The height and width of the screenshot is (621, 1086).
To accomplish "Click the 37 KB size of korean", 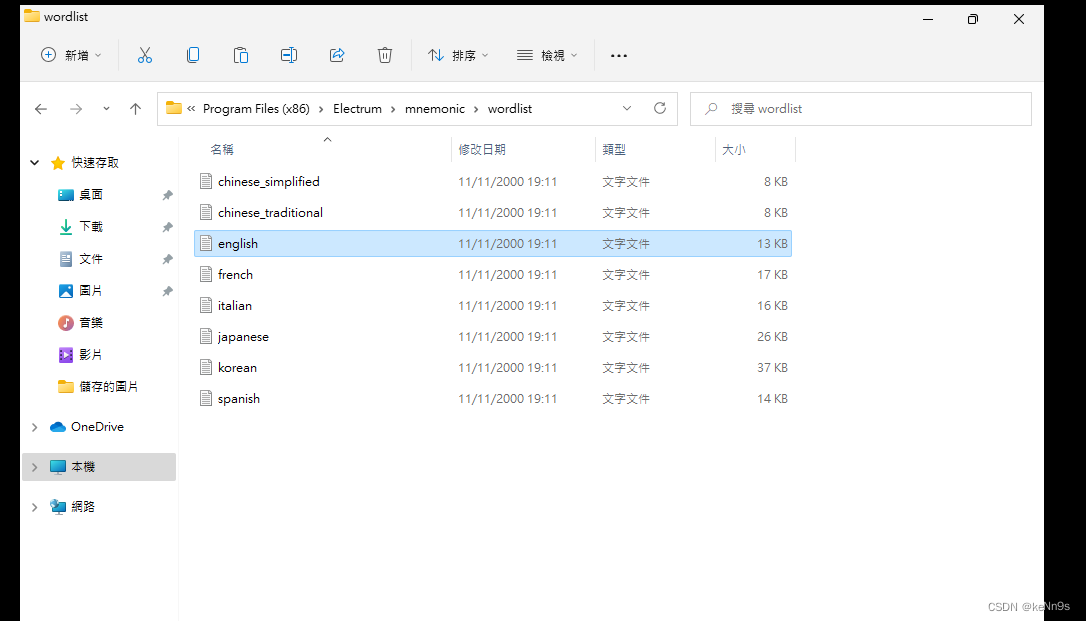I will tap(772, 368).
